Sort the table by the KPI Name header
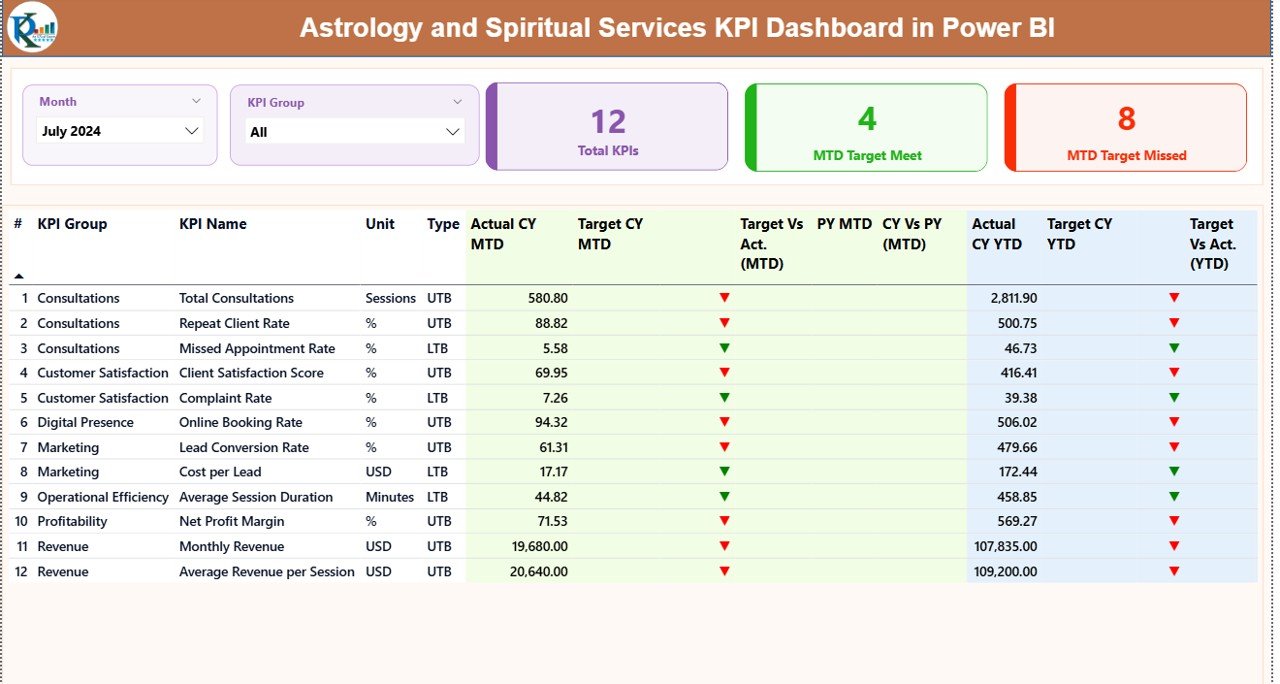Image resolution: width=1280 pixels, height=684 pixels. click(x=214, y=224)
